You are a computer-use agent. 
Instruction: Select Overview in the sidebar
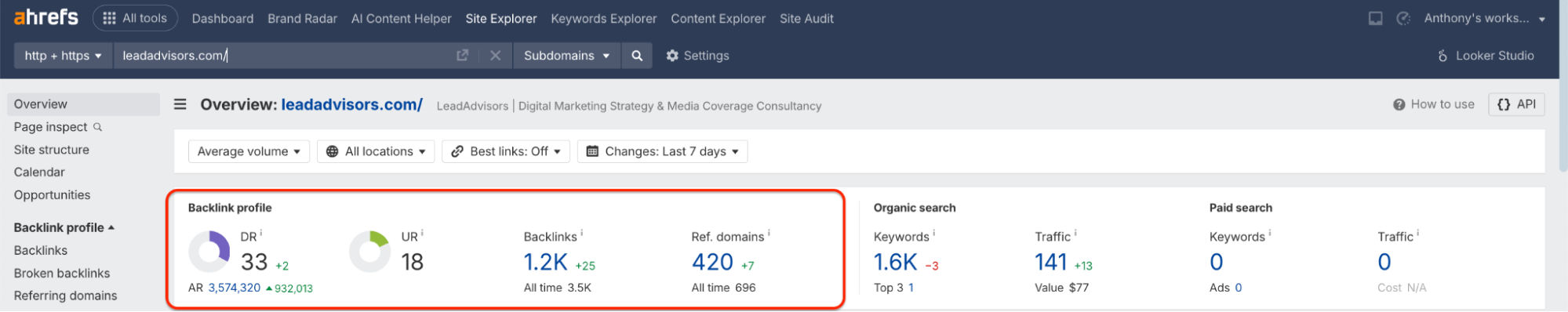pos(83,104)
